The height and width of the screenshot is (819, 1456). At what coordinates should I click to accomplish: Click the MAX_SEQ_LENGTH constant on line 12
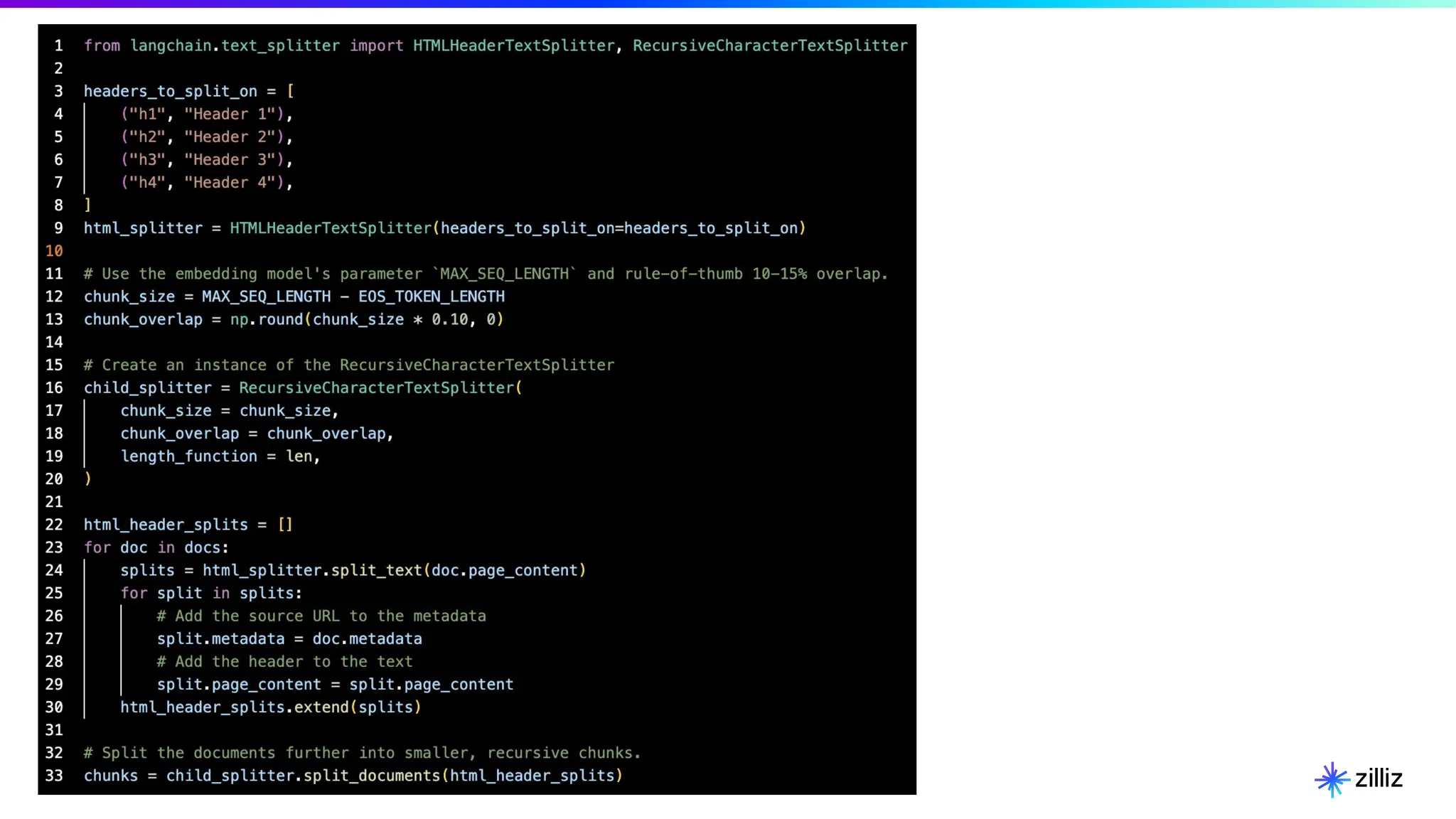(266, 296)
